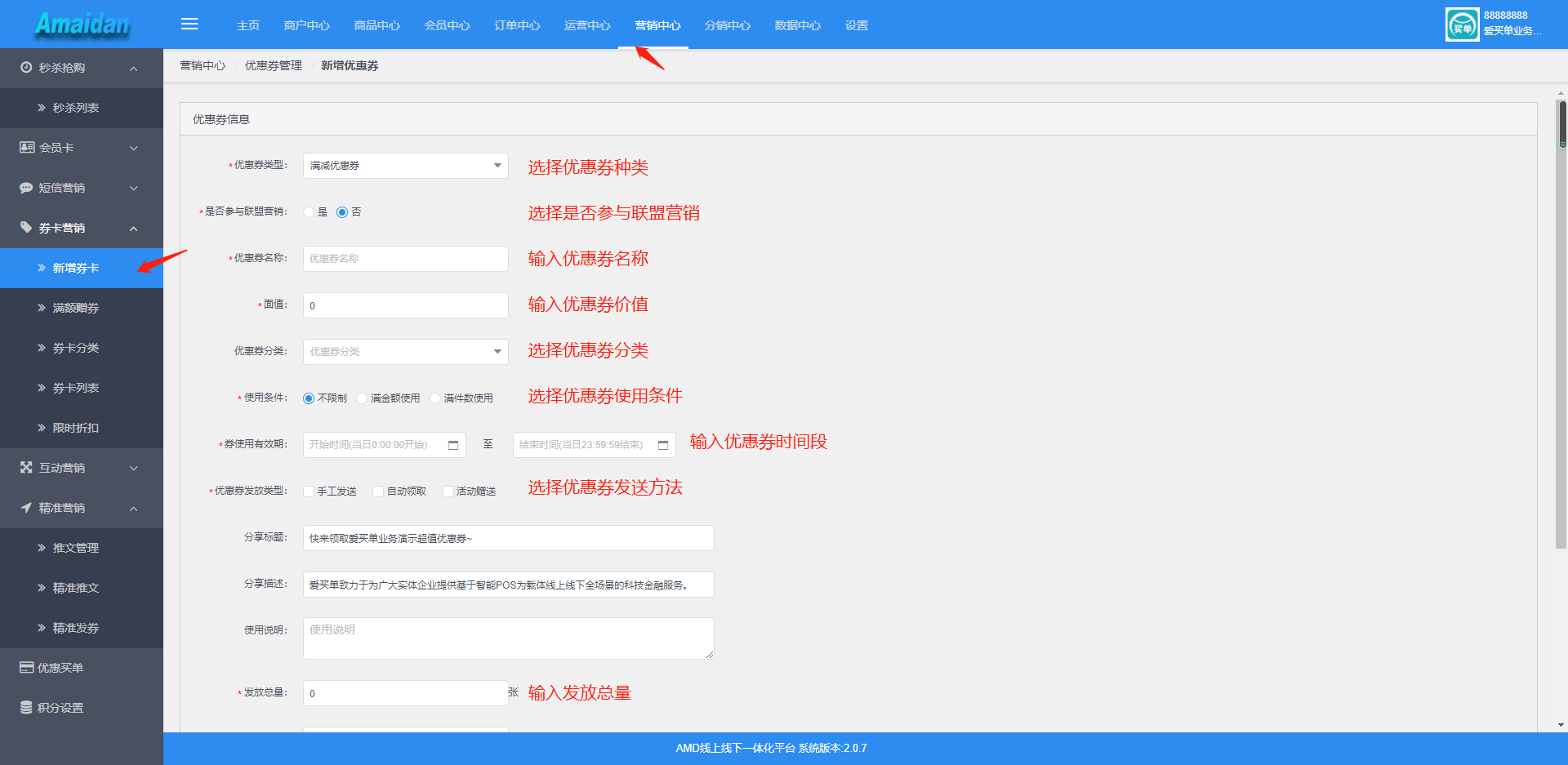Screen dimensions: 1568x765
Task: Check the 活动赠送 checkbox
Action: click(448, 491)
